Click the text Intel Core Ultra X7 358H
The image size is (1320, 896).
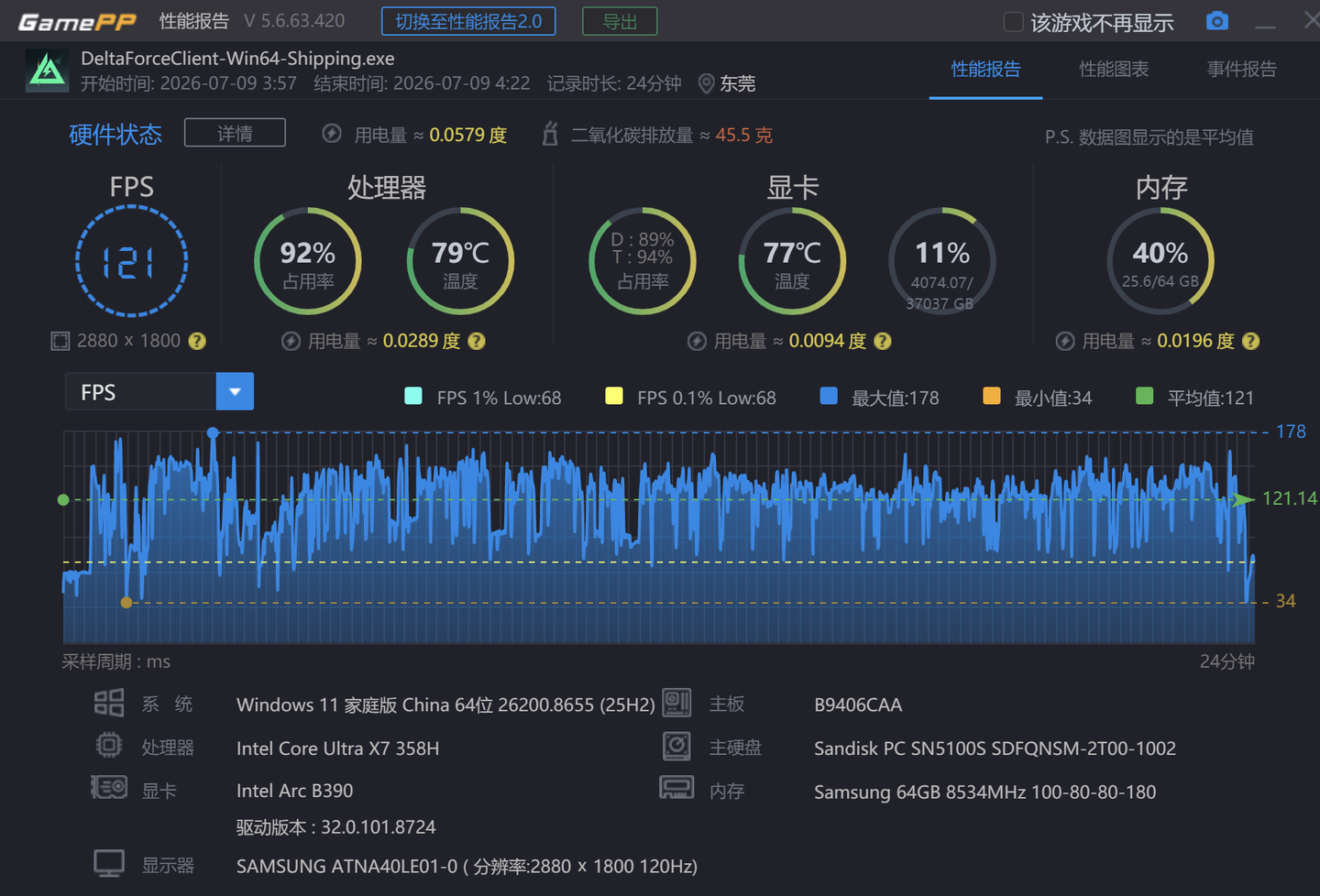pyautogui.click(x=337, y=748)
